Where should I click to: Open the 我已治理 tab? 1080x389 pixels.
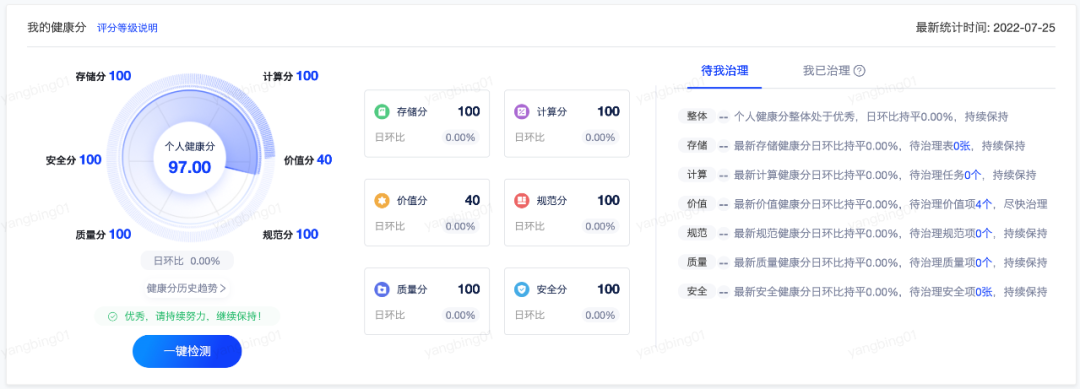tap(827, 71)
